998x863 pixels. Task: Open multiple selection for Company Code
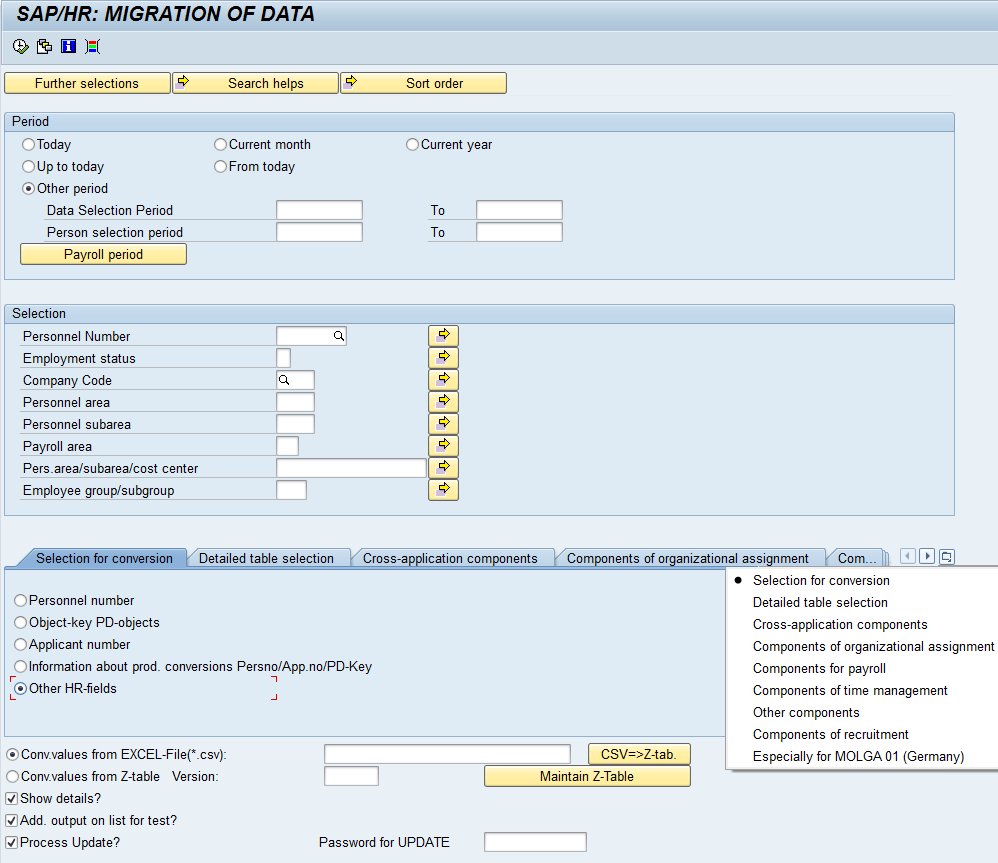click(x=444, y=380)
